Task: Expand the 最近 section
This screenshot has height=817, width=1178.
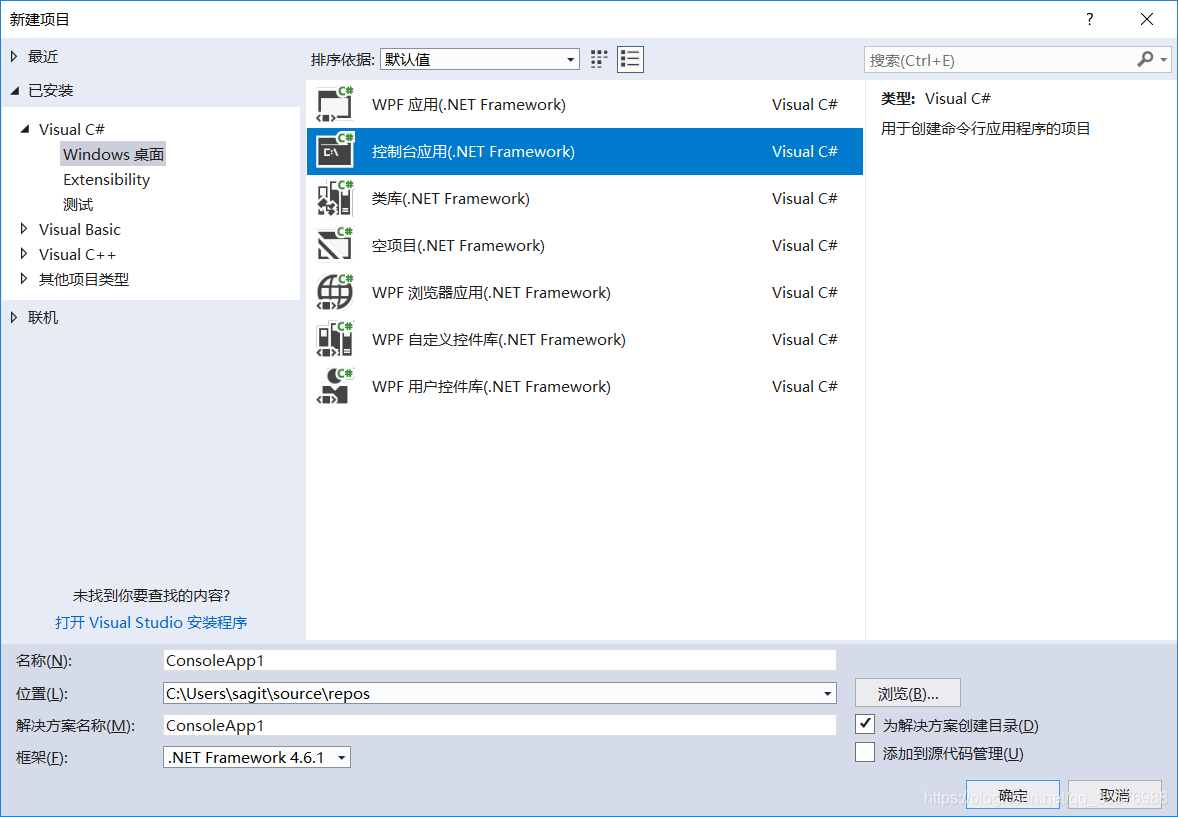Action: [x=14, y=56]
